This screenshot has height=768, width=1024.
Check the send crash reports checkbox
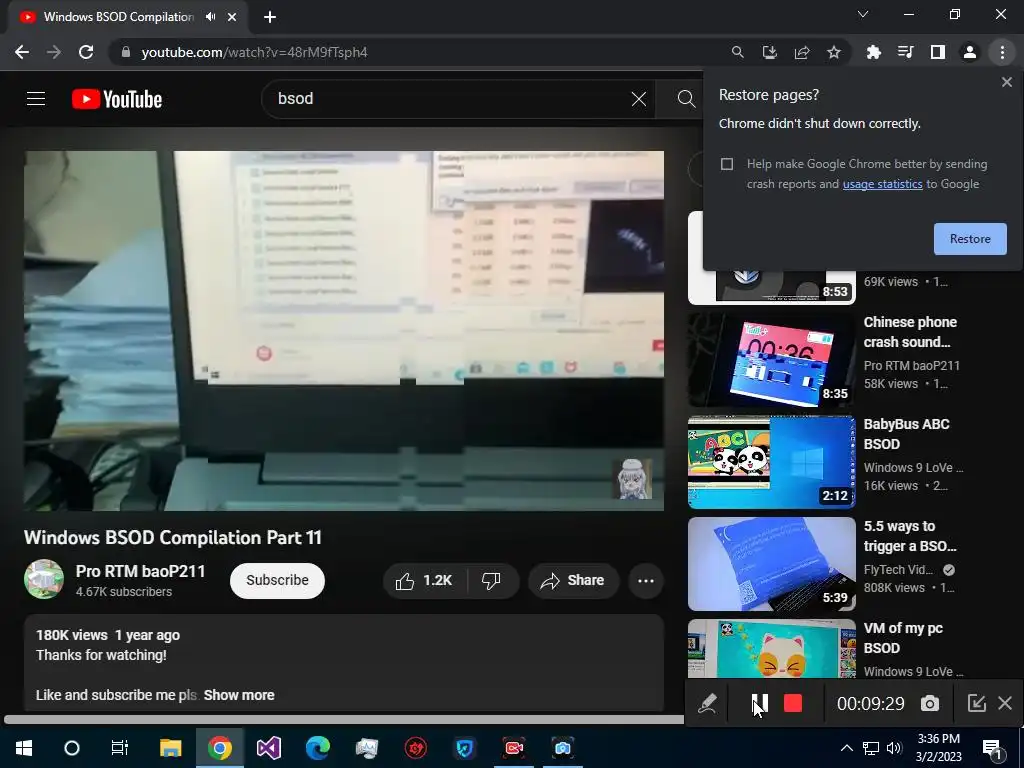pyautogui.click(x=727, y=164)
